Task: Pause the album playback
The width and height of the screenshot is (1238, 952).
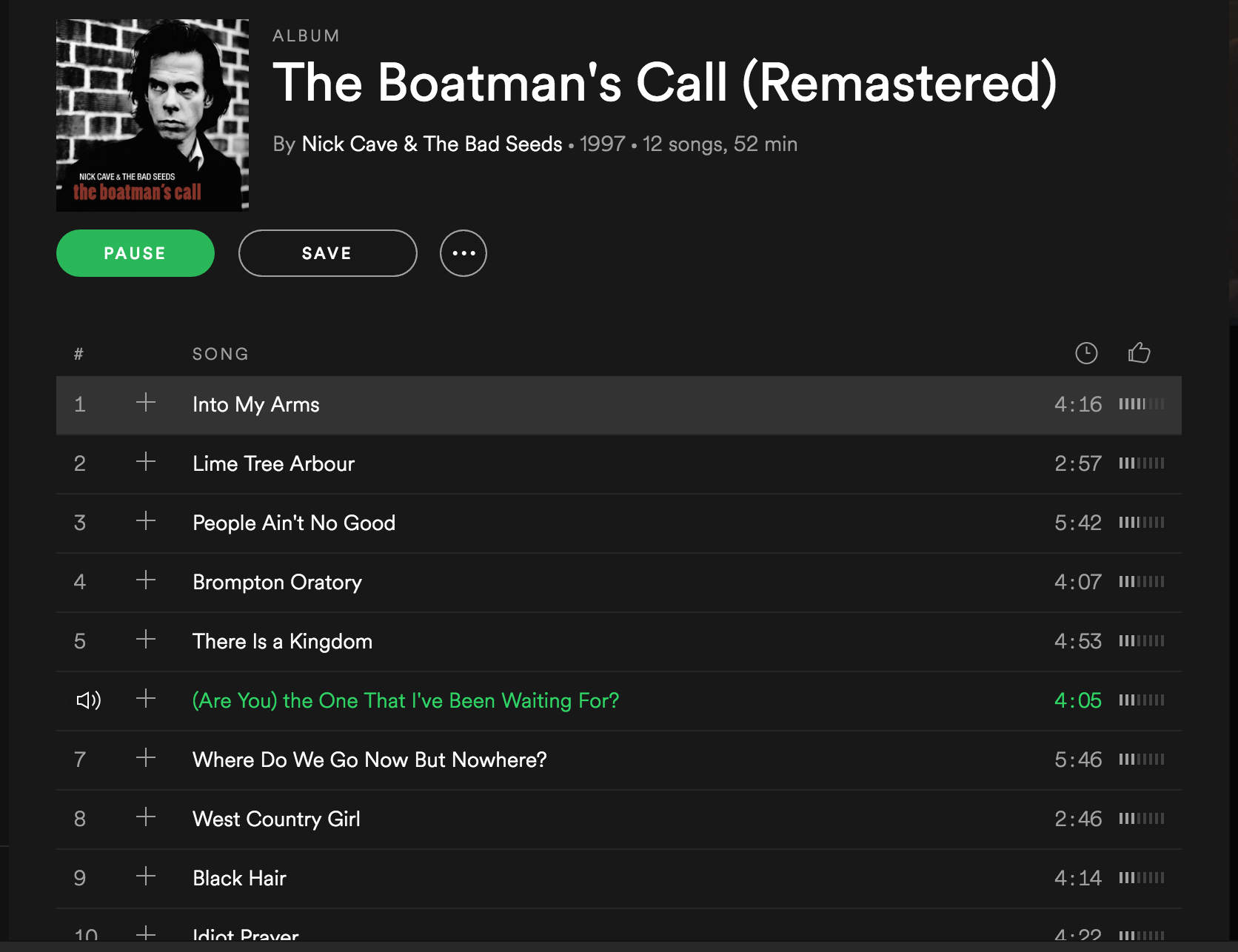Action: (135, 253)
